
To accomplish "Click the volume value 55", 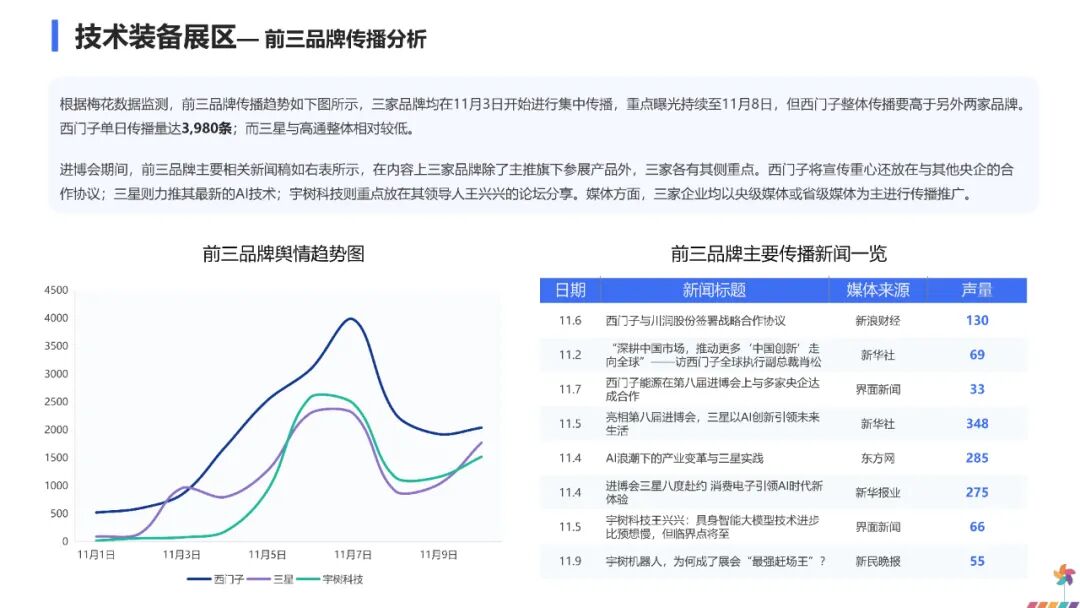I will tap(977, 561).
